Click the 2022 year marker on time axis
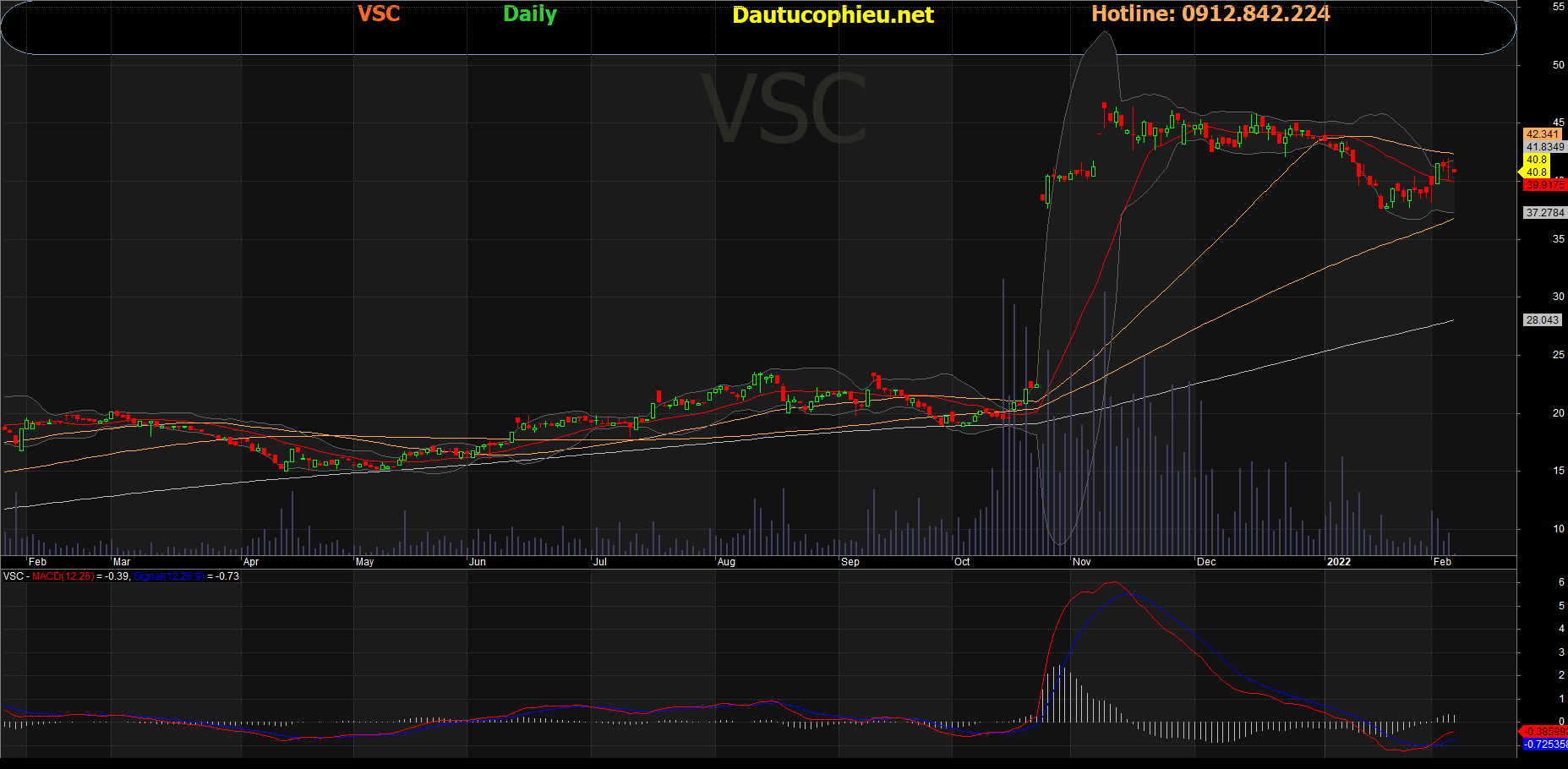Screen dimensions: 1568x769 pyautogui.click(x=1338, y=562)
